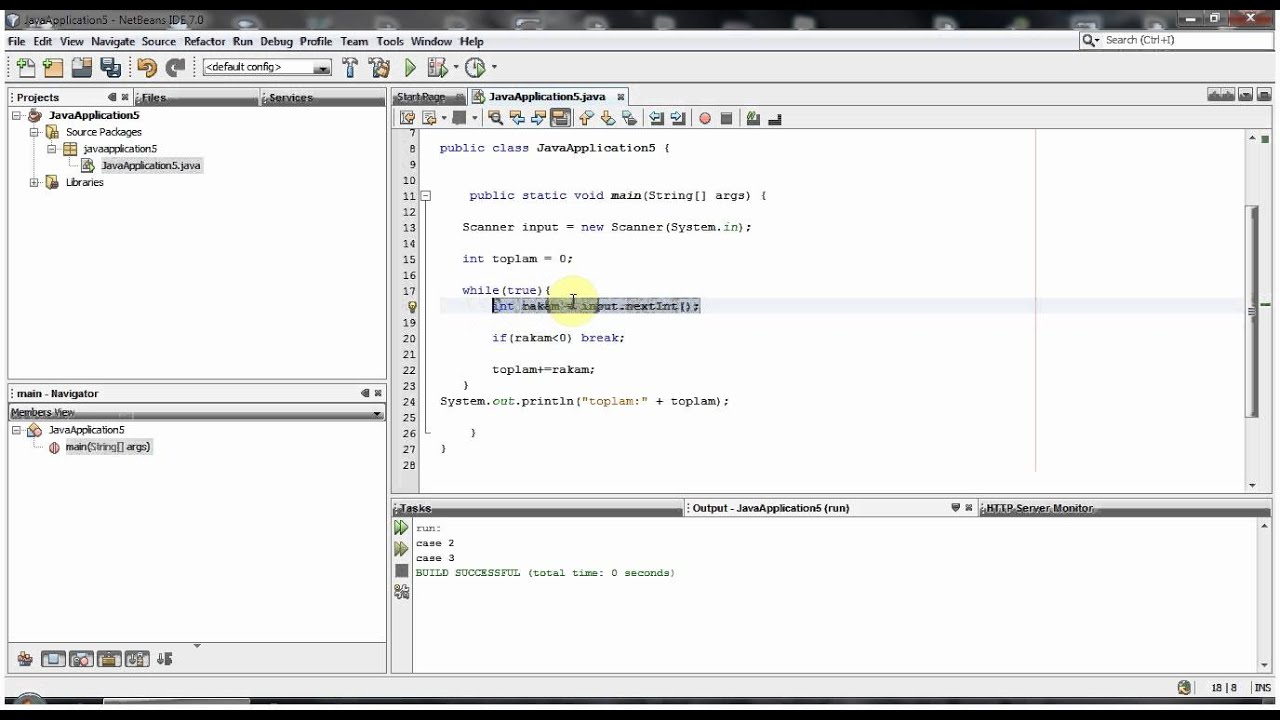Collapse the JavaApplication5 project node
The width and height of the screenshot is (1280, 720).
click(18, 115)
